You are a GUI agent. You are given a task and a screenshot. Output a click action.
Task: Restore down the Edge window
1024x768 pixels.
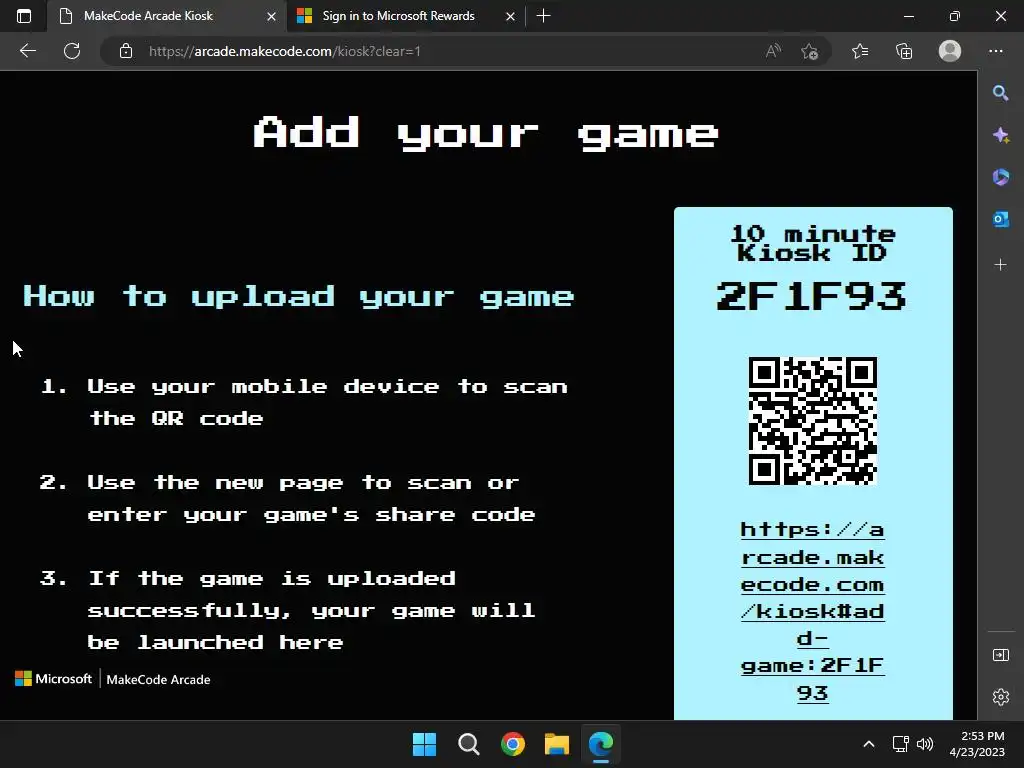point(955,16)
